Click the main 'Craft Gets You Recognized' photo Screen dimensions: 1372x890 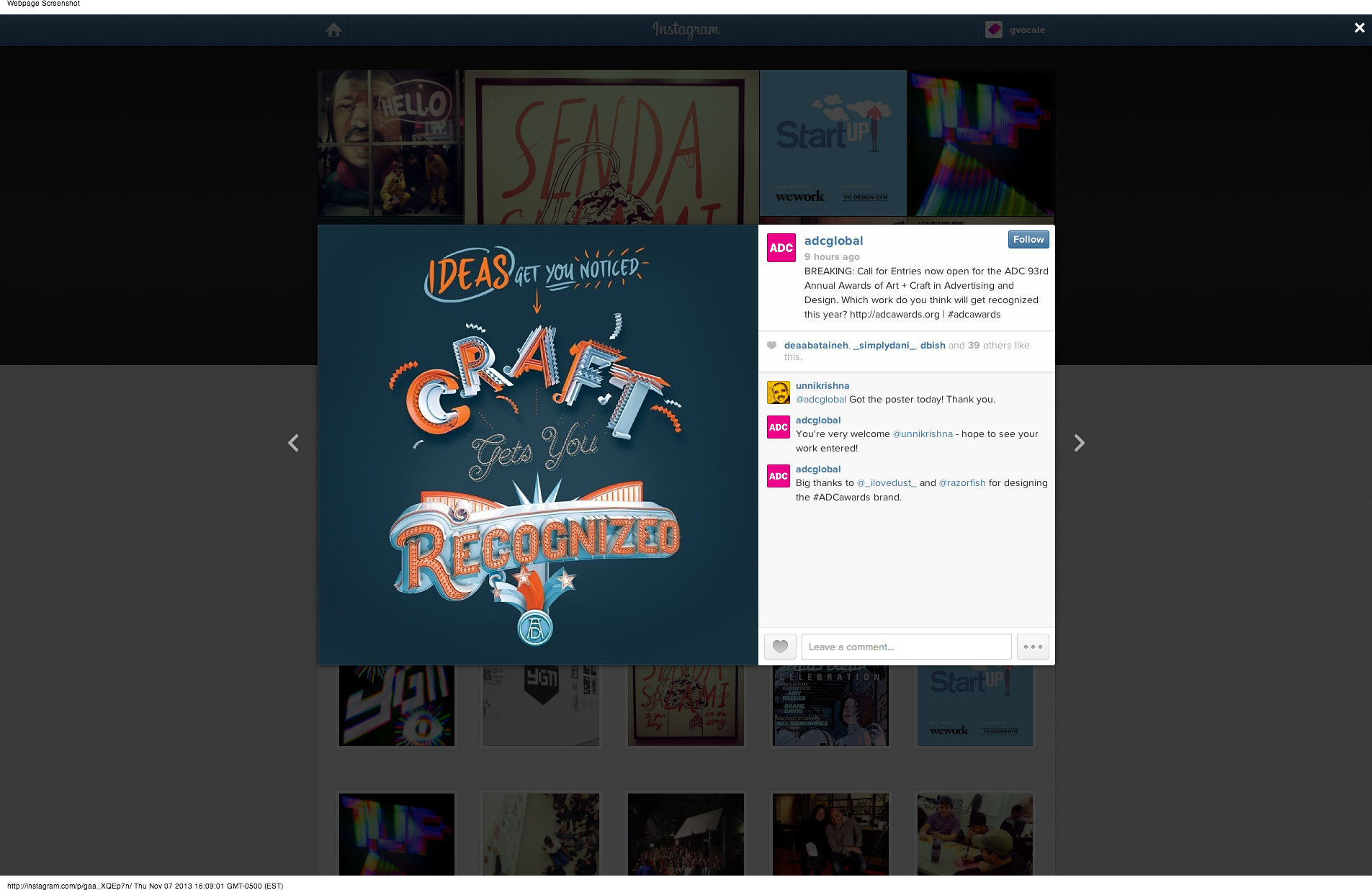[538, 445]
